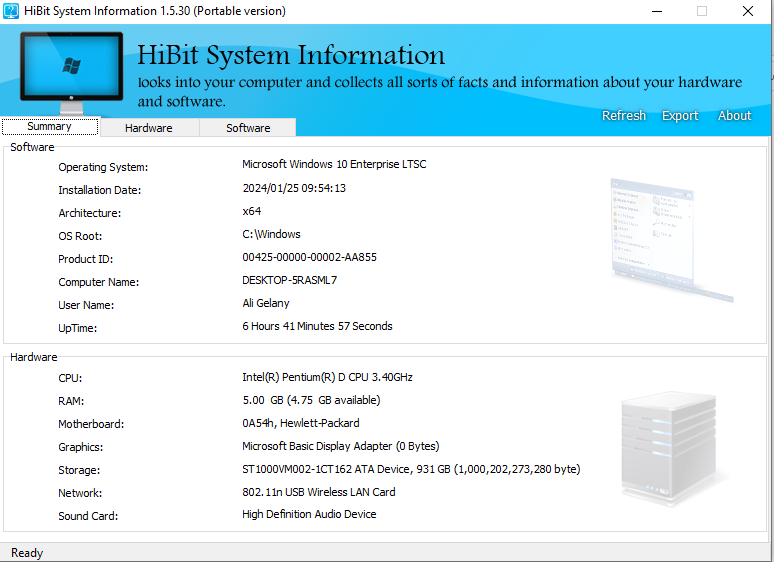Click the Refresh link
Image resolution: width=774 pixels, height=562 pixels.
click(x=624, y=115)
